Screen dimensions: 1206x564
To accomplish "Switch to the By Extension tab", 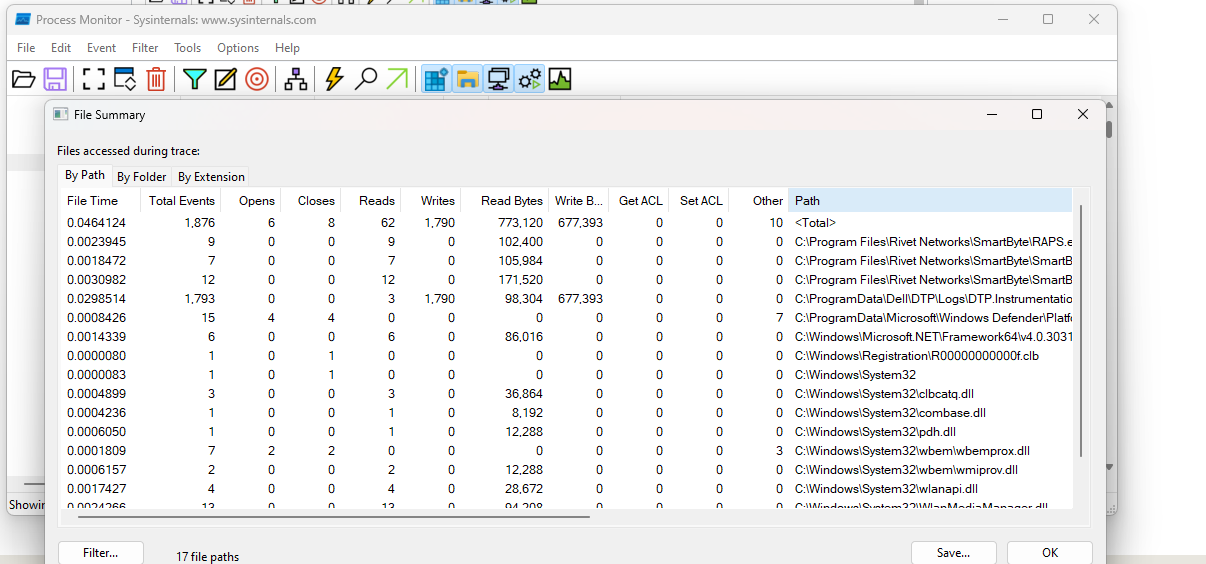I will (211, 177).
